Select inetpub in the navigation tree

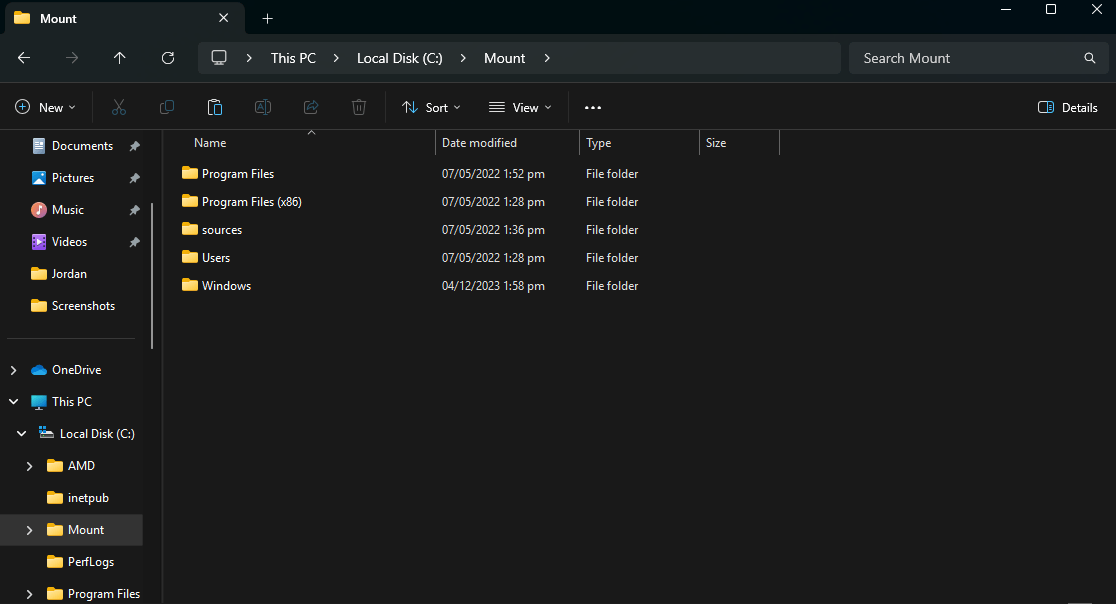tap(78, 498)
